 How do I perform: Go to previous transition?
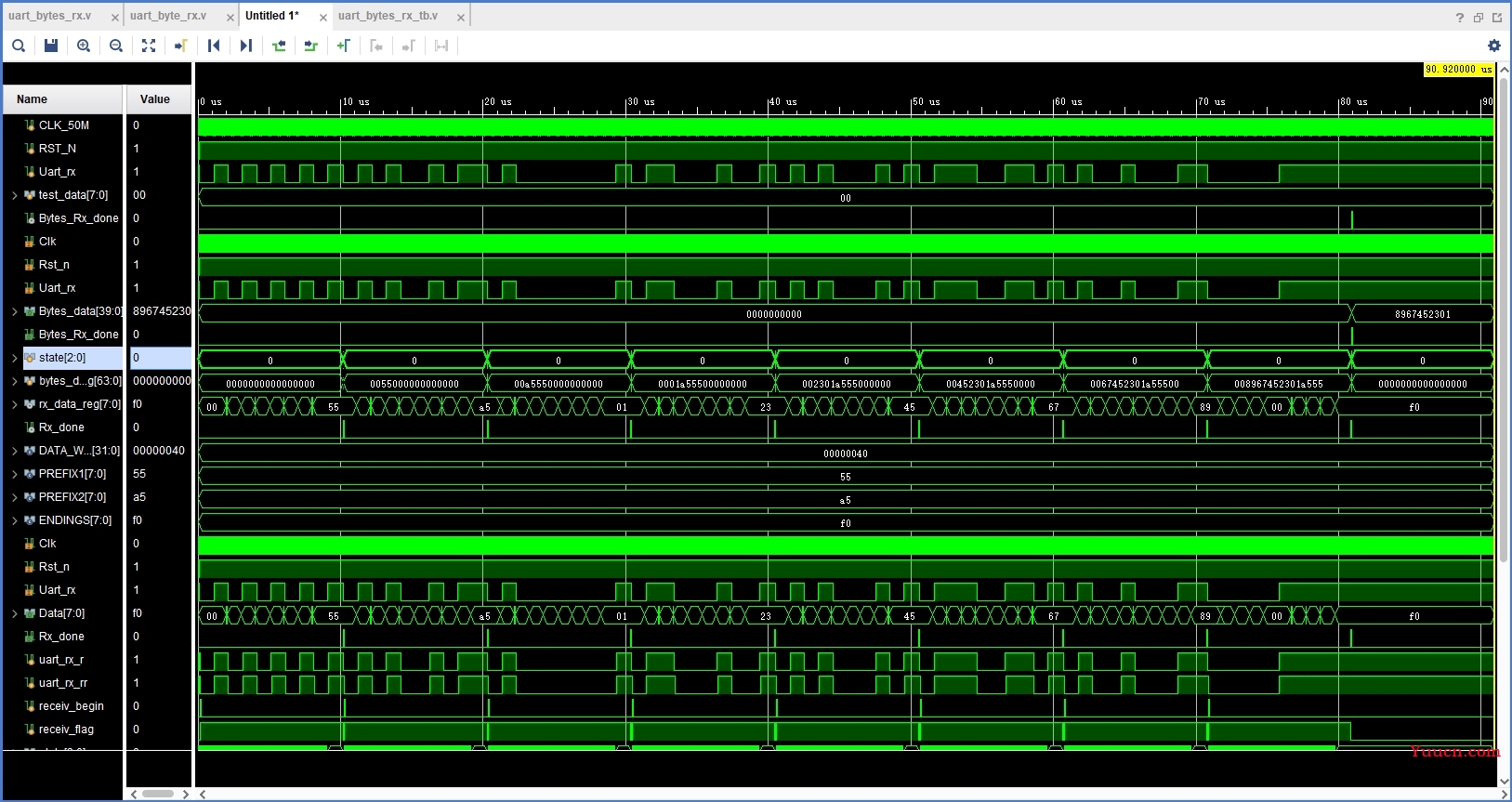pyautogui.click(x=279, y=46)
